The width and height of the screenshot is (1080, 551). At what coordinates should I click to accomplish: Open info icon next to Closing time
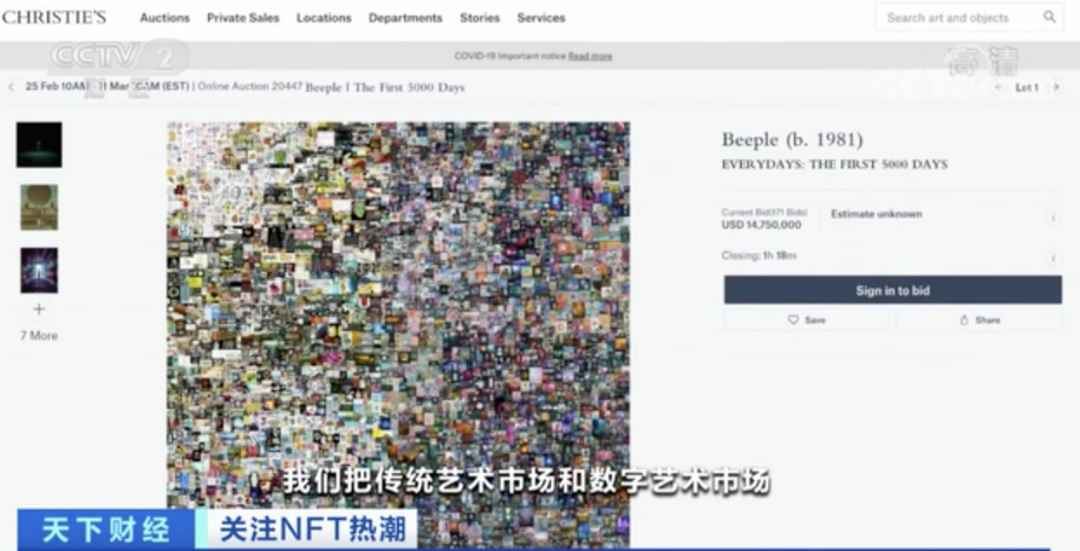coord(1052,258)
